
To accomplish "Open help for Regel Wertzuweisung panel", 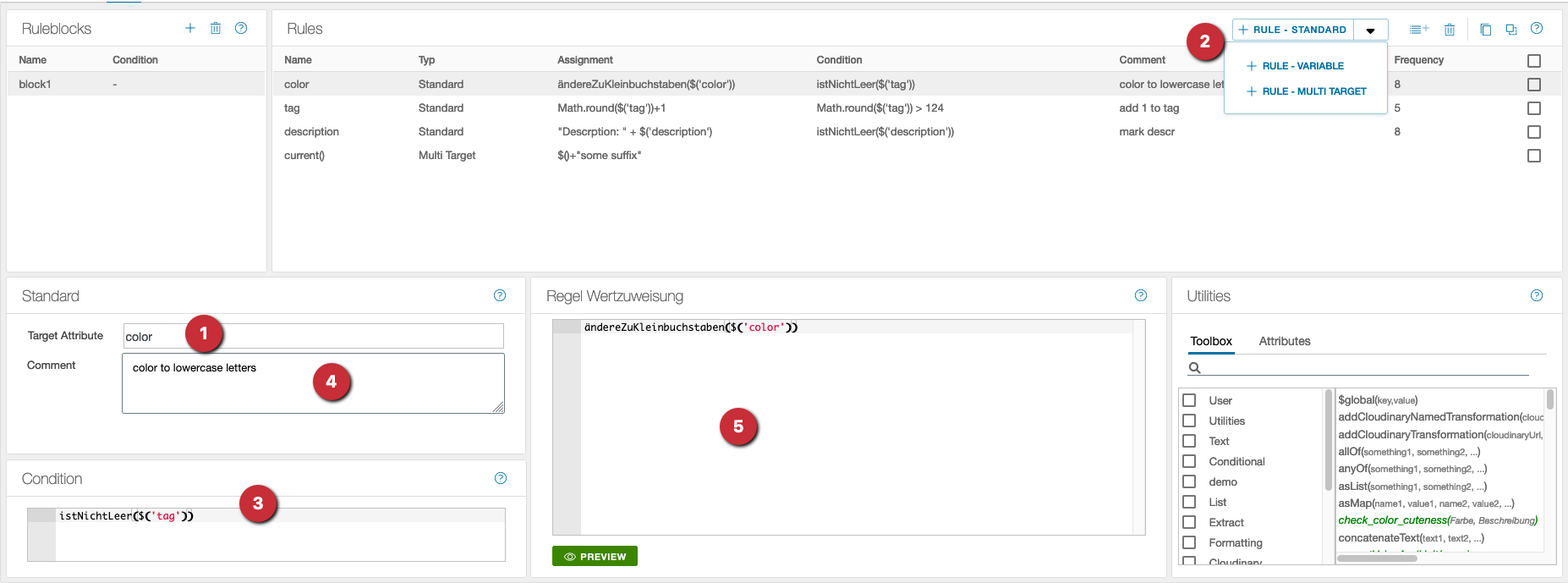I will click(1141, 295).
